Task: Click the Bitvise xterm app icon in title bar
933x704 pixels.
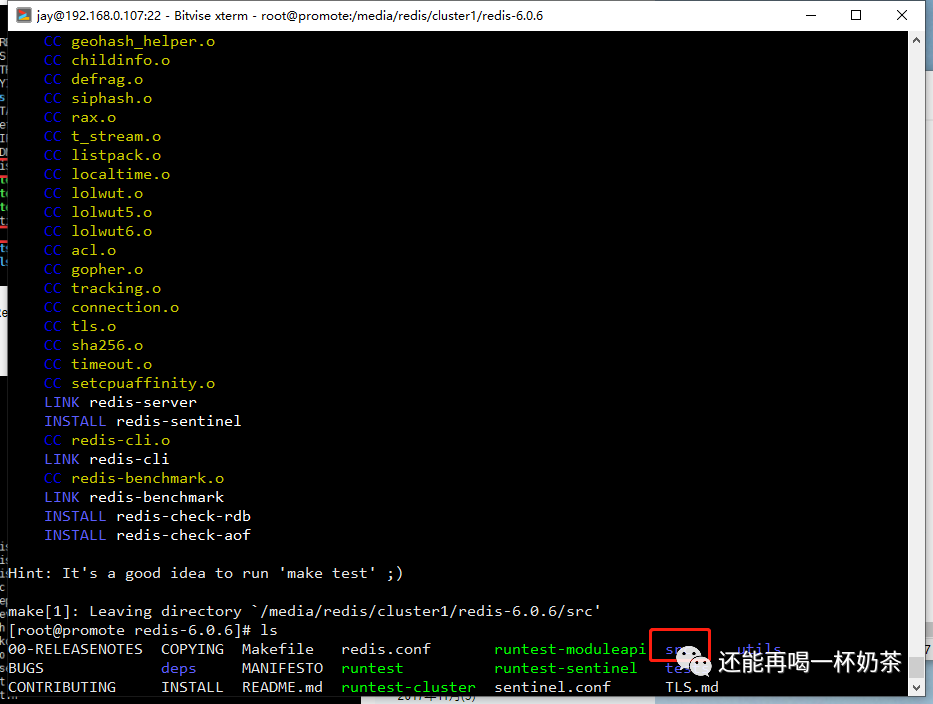Action: [x=24, y=15]
